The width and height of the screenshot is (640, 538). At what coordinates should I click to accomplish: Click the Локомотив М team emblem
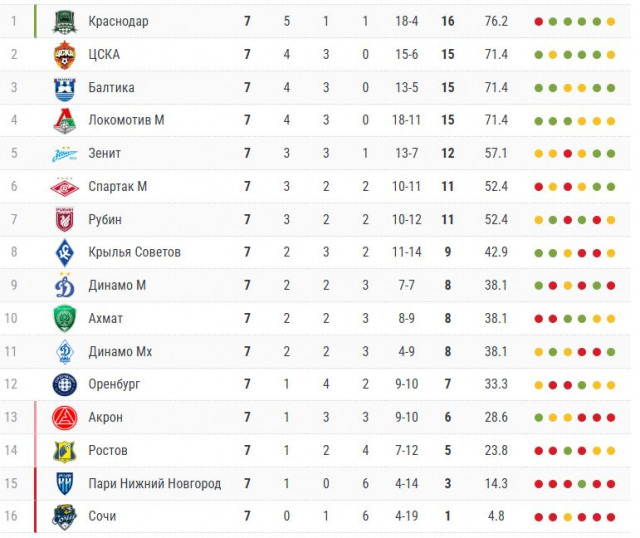click(65, 121)
